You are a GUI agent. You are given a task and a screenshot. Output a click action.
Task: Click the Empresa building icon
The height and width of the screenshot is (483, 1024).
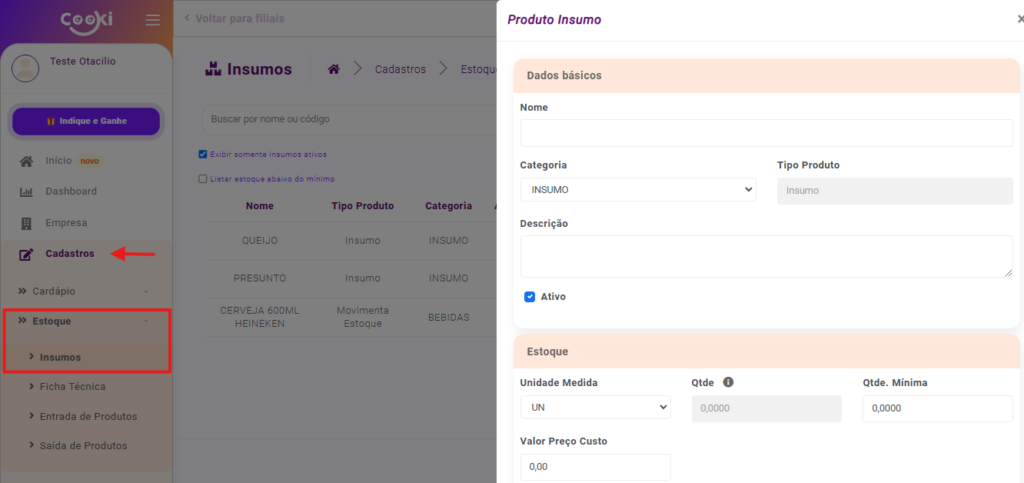27,223
